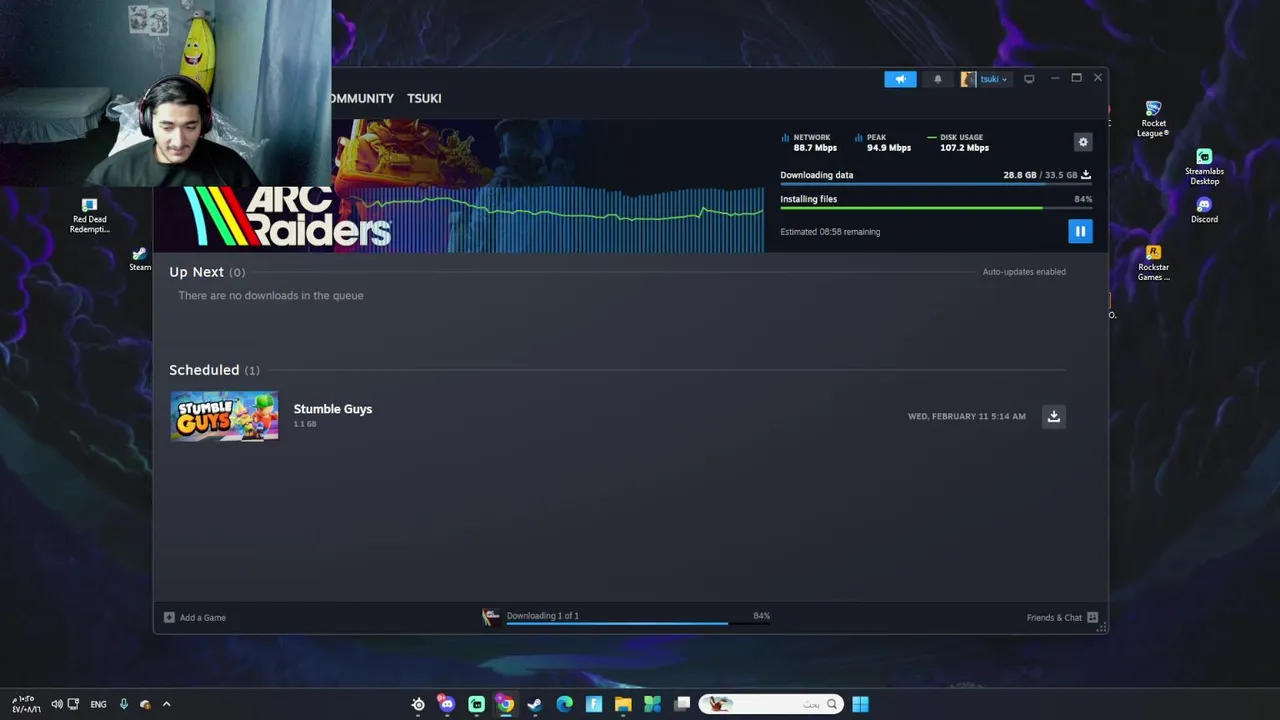Open Discord from the taskbar
1280x720 pixels.
pos(447,704)
